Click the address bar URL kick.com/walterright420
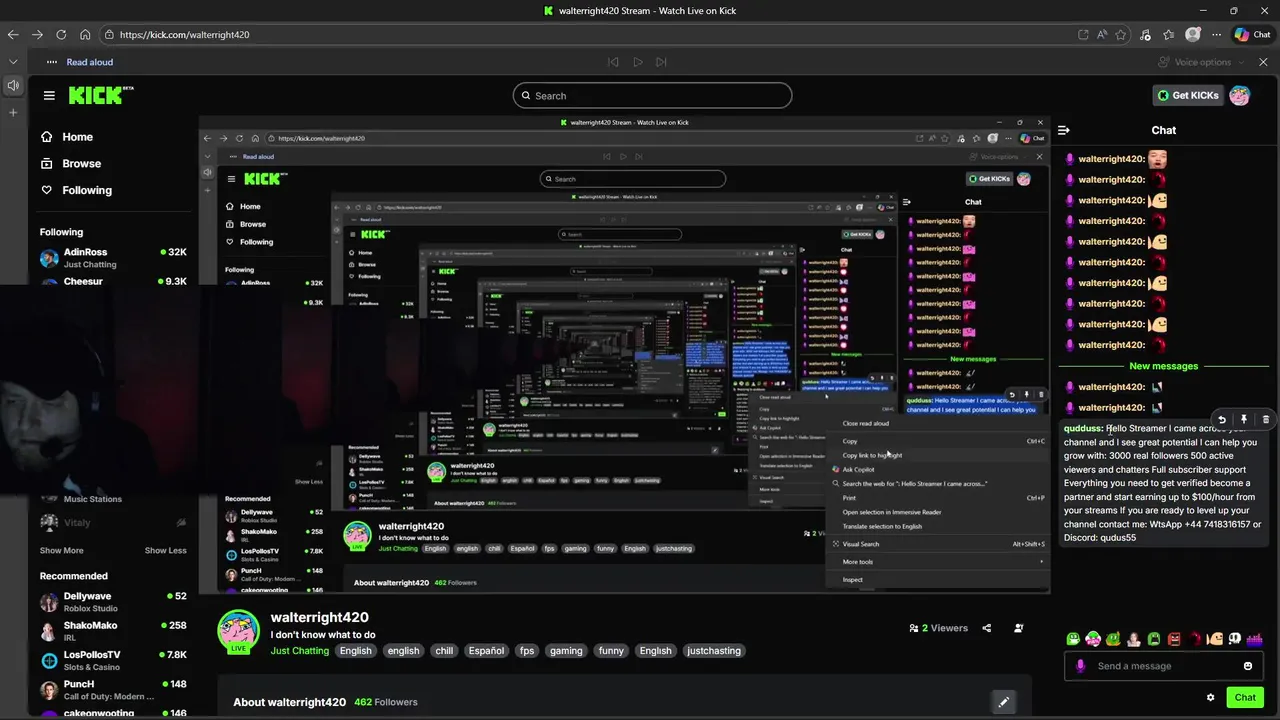1280x720 pixels. [x=185, y=34]
